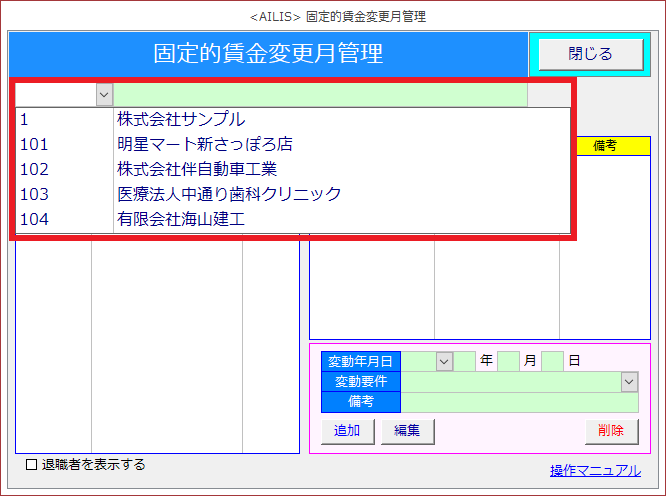Open the 操作マニュアル link
The height and width of the screenshot is (496, 666).
pyautogui.click(x=595, y=471)
